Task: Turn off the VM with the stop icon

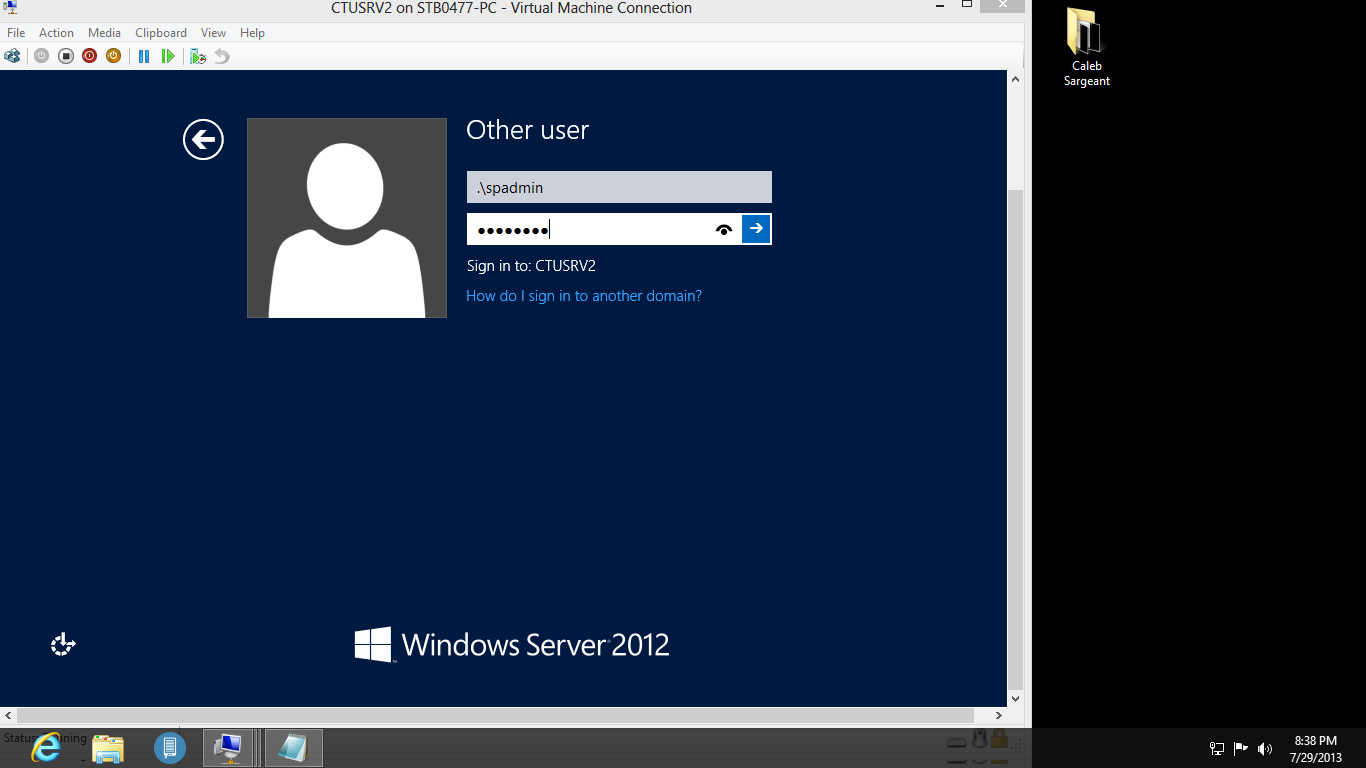Action: tap(65, 56)
